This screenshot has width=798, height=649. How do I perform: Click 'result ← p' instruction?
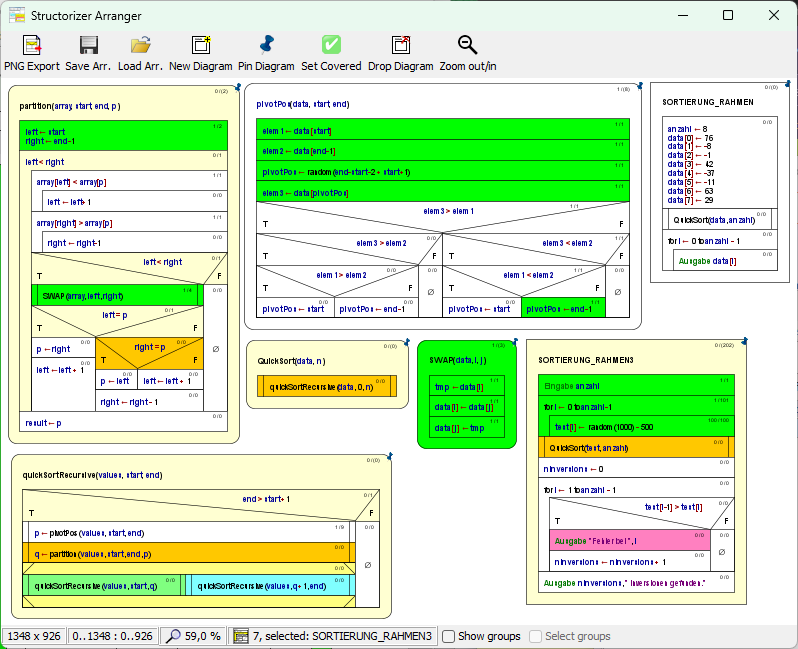[123, 422]
